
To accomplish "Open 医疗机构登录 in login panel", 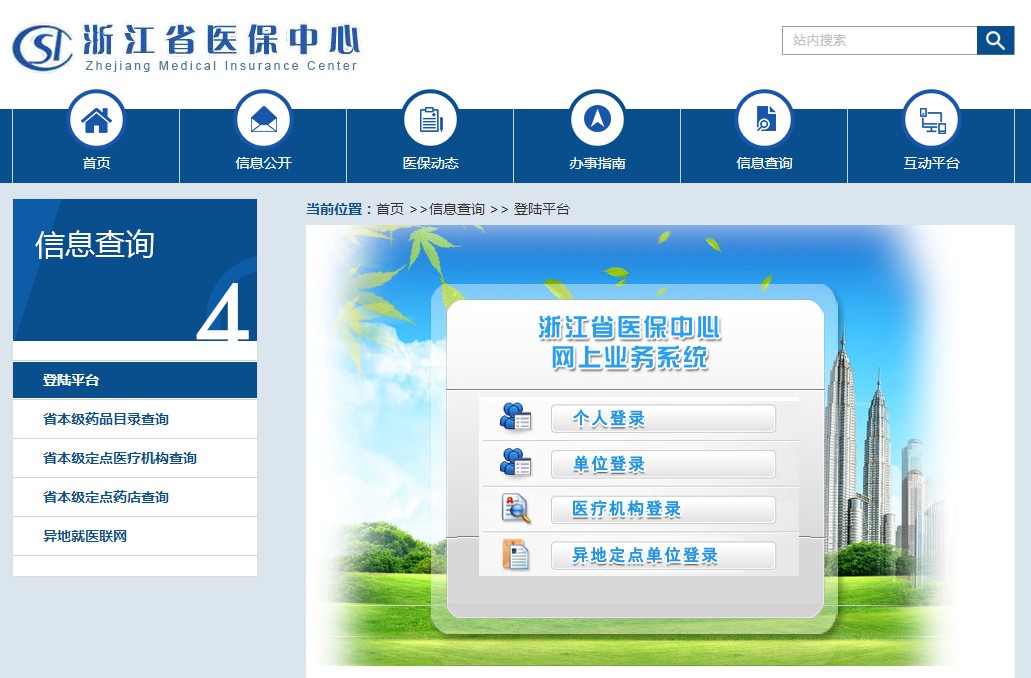I will point(663,509).
